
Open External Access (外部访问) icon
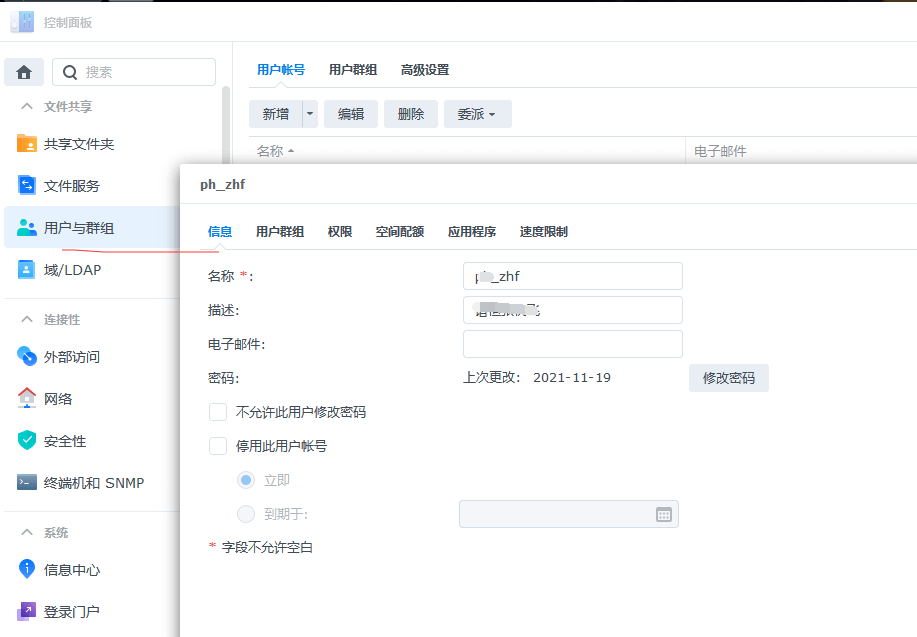coord(27,357)
